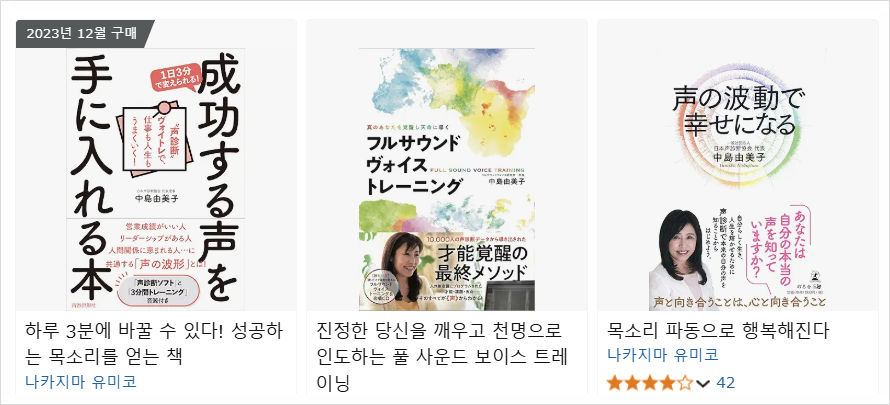
Task: Click the woman's portrait on the third cover
Action: point(678,260)
